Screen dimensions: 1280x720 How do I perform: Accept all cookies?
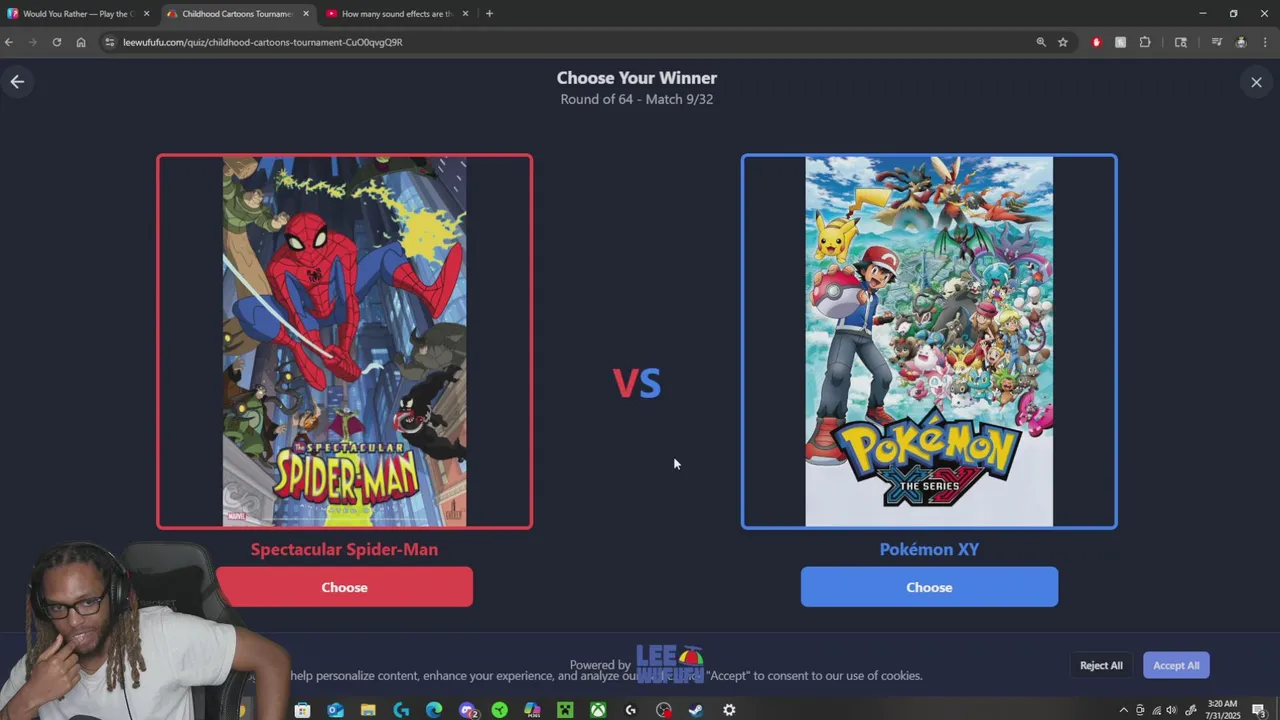tap(1176, 665)
